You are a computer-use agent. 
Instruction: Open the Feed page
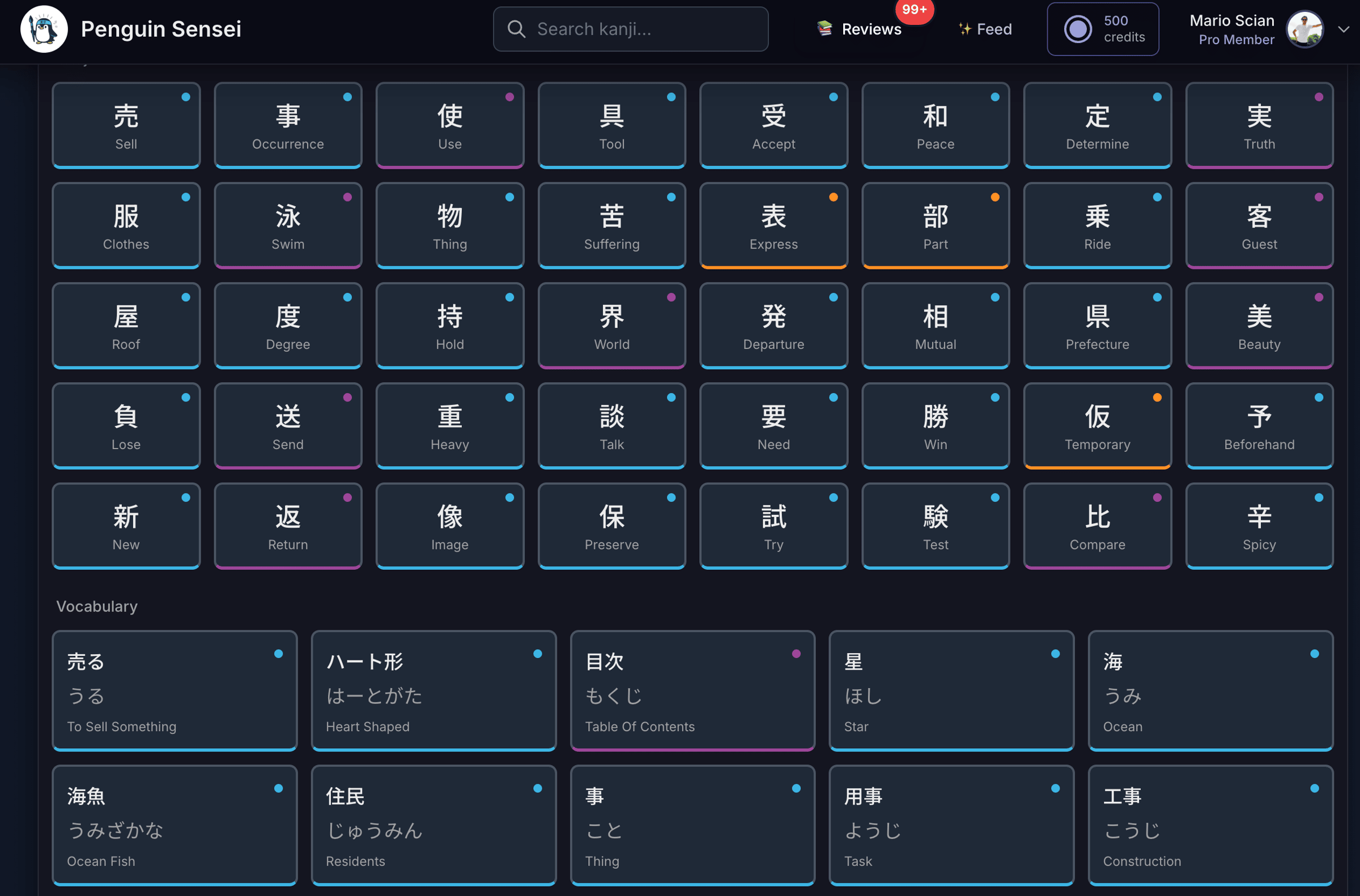(993, 29)
